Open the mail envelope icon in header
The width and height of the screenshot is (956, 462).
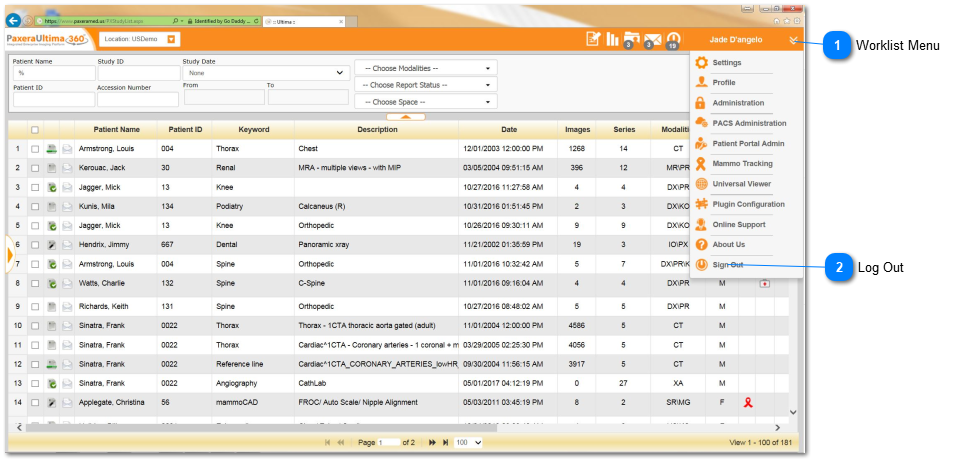[652, 40]
